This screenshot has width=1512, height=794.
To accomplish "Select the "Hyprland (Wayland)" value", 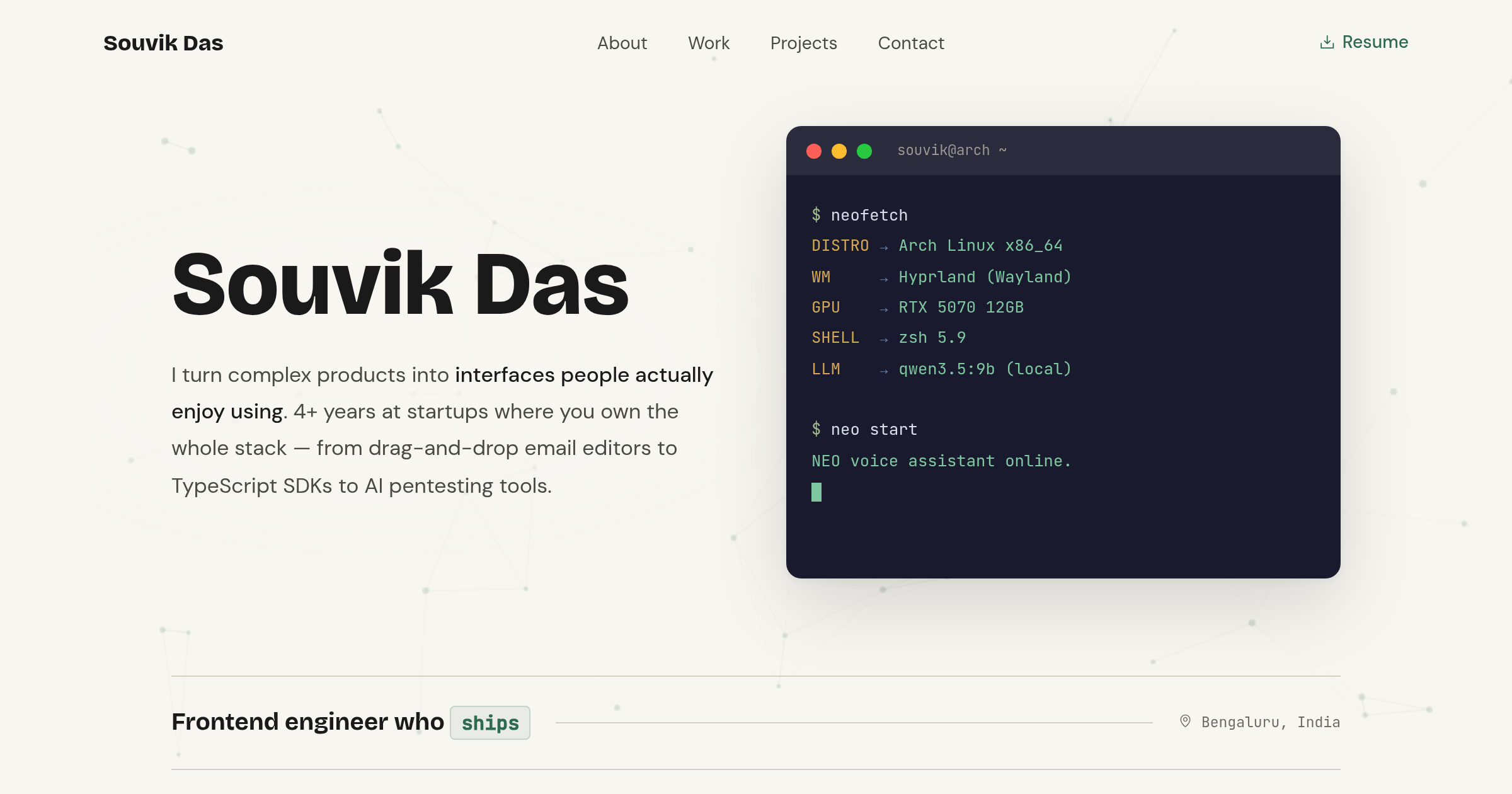I will pos(985,277).
